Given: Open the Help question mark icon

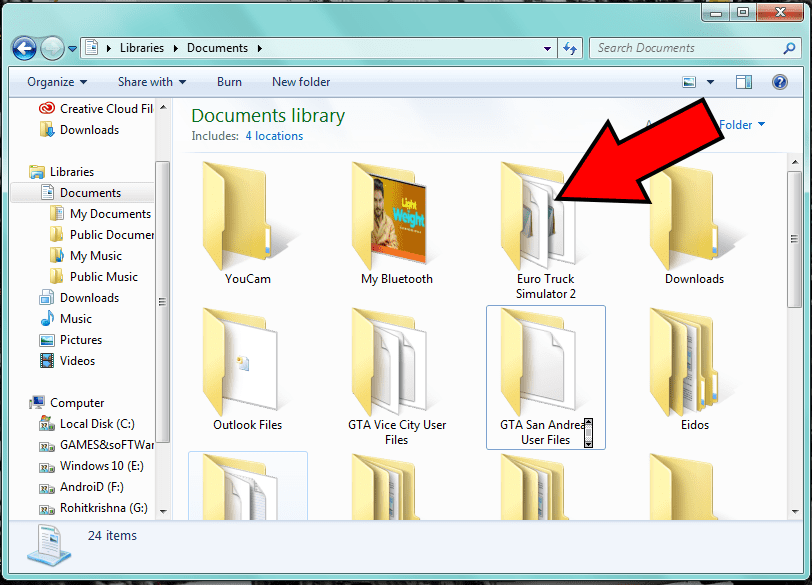Looking at the screenshot, I should point(779,82).
